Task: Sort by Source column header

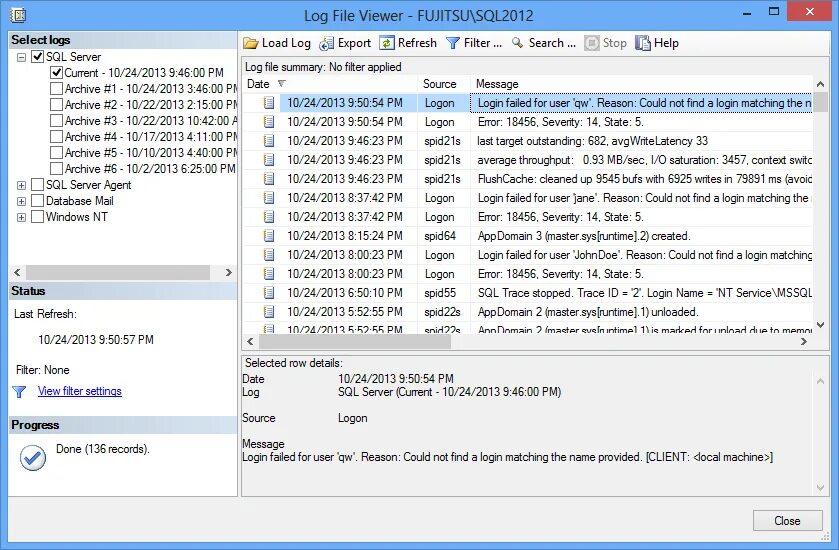Action: tap(443, 84)
